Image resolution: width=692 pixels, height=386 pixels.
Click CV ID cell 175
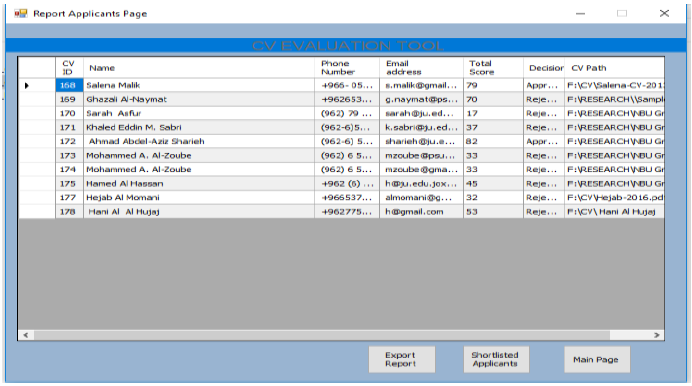pyautogui.click(x=69, y=184)
